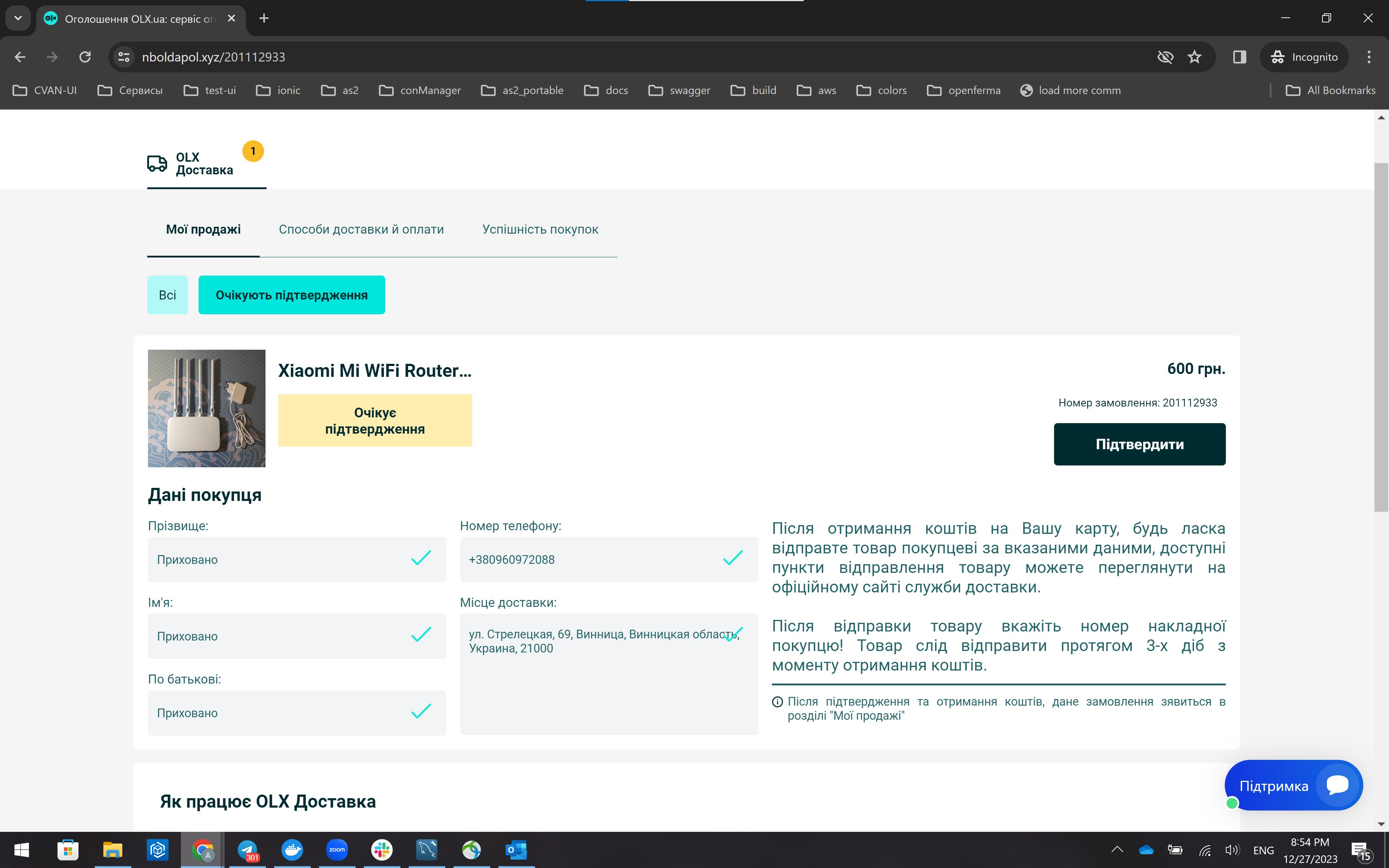
Task: Expand hidden system tray icons
Action: click(x=1117, y=850)
